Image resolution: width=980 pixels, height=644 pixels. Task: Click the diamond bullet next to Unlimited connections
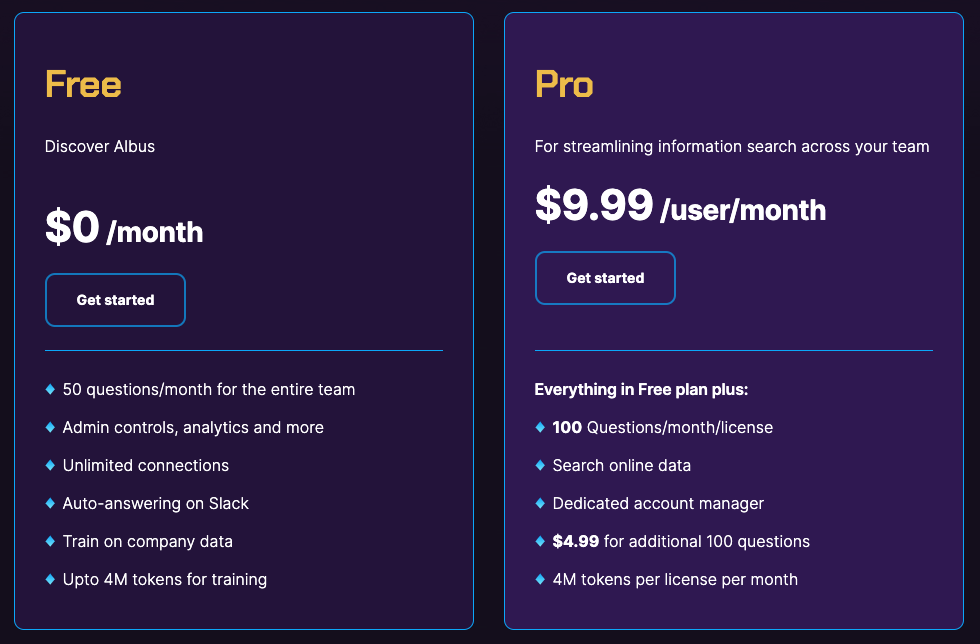[x=49, y=466]
